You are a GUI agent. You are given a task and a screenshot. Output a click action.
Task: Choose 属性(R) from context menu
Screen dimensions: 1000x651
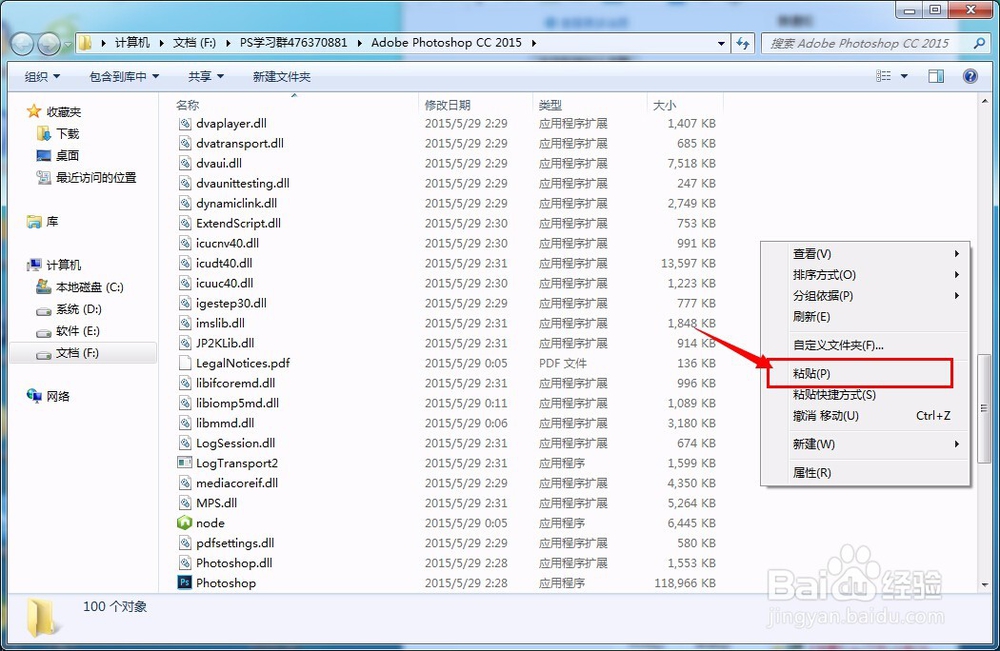(865, 472)
